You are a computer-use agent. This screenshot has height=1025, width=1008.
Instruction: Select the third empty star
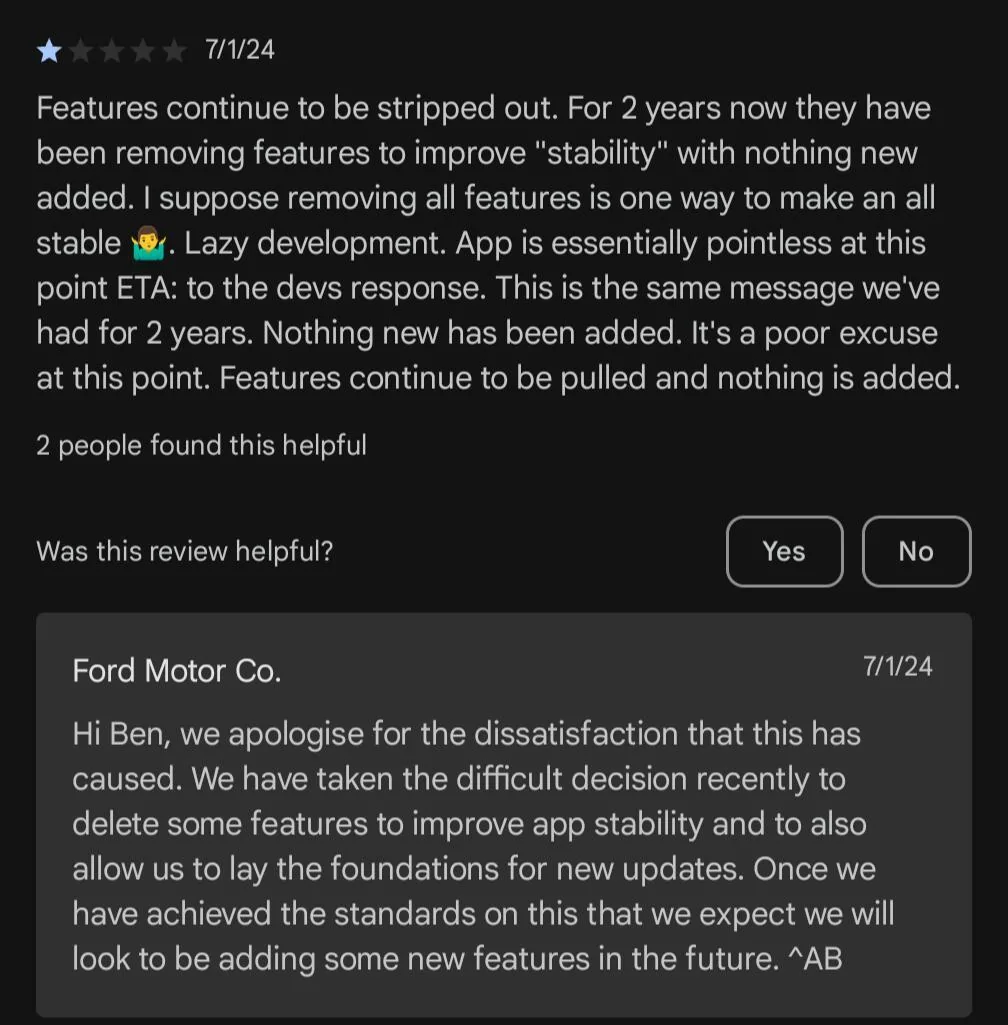pyautogui.click(x=112, y=50)
